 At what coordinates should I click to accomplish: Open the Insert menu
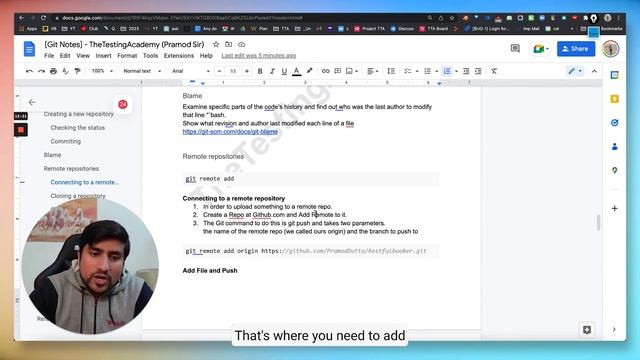click(103, 56)
